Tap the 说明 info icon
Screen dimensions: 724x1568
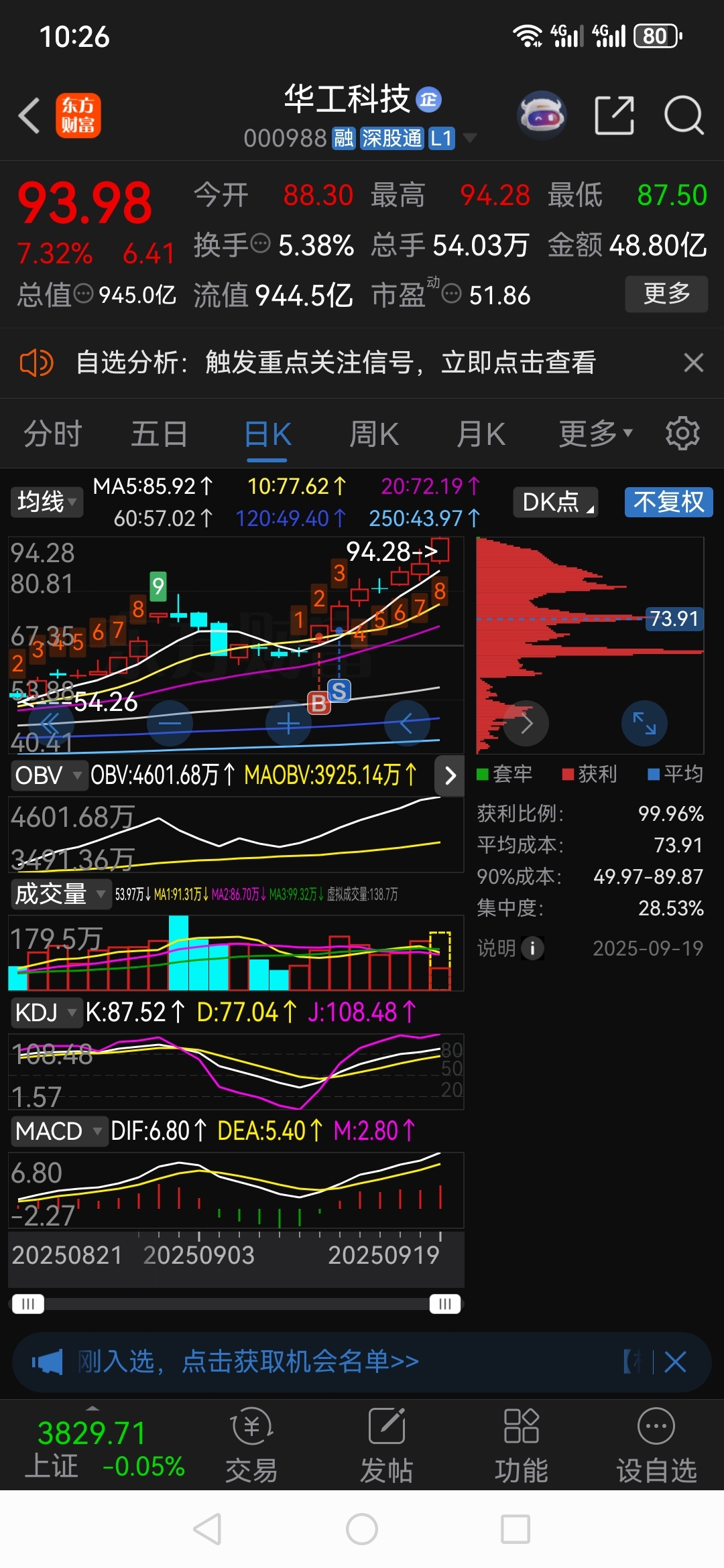533,948
